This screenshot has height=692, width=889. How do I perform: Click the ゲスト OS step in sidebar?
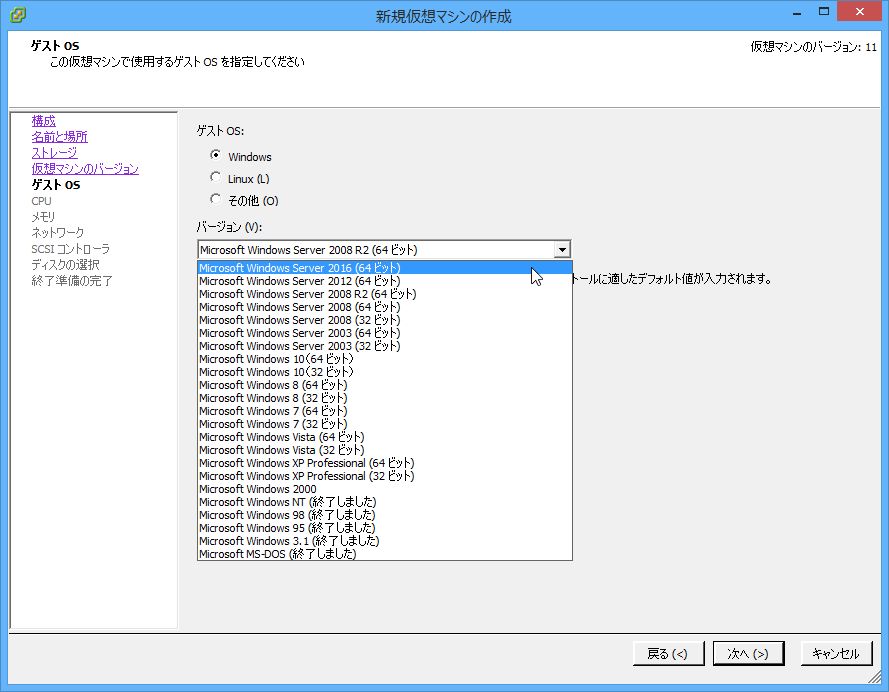(56, 185)
